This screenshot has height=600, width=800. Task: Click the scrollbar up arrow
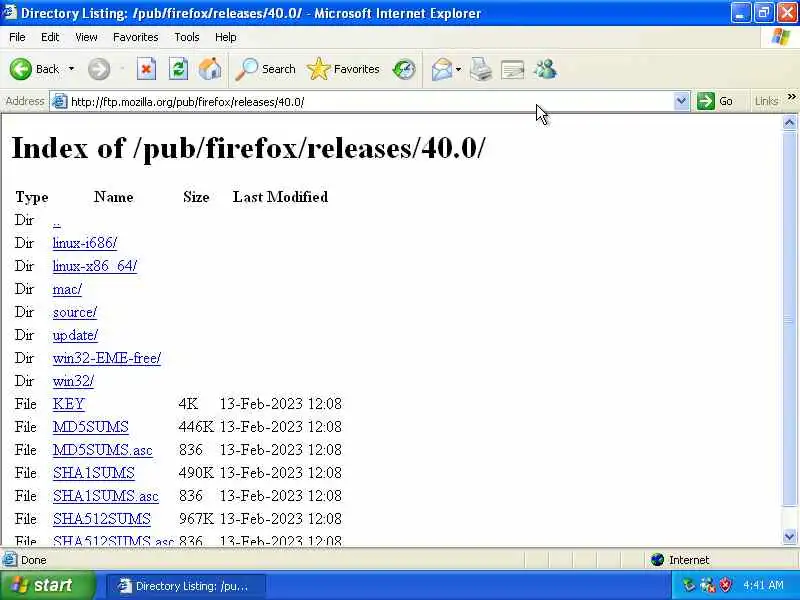(789, 122)
